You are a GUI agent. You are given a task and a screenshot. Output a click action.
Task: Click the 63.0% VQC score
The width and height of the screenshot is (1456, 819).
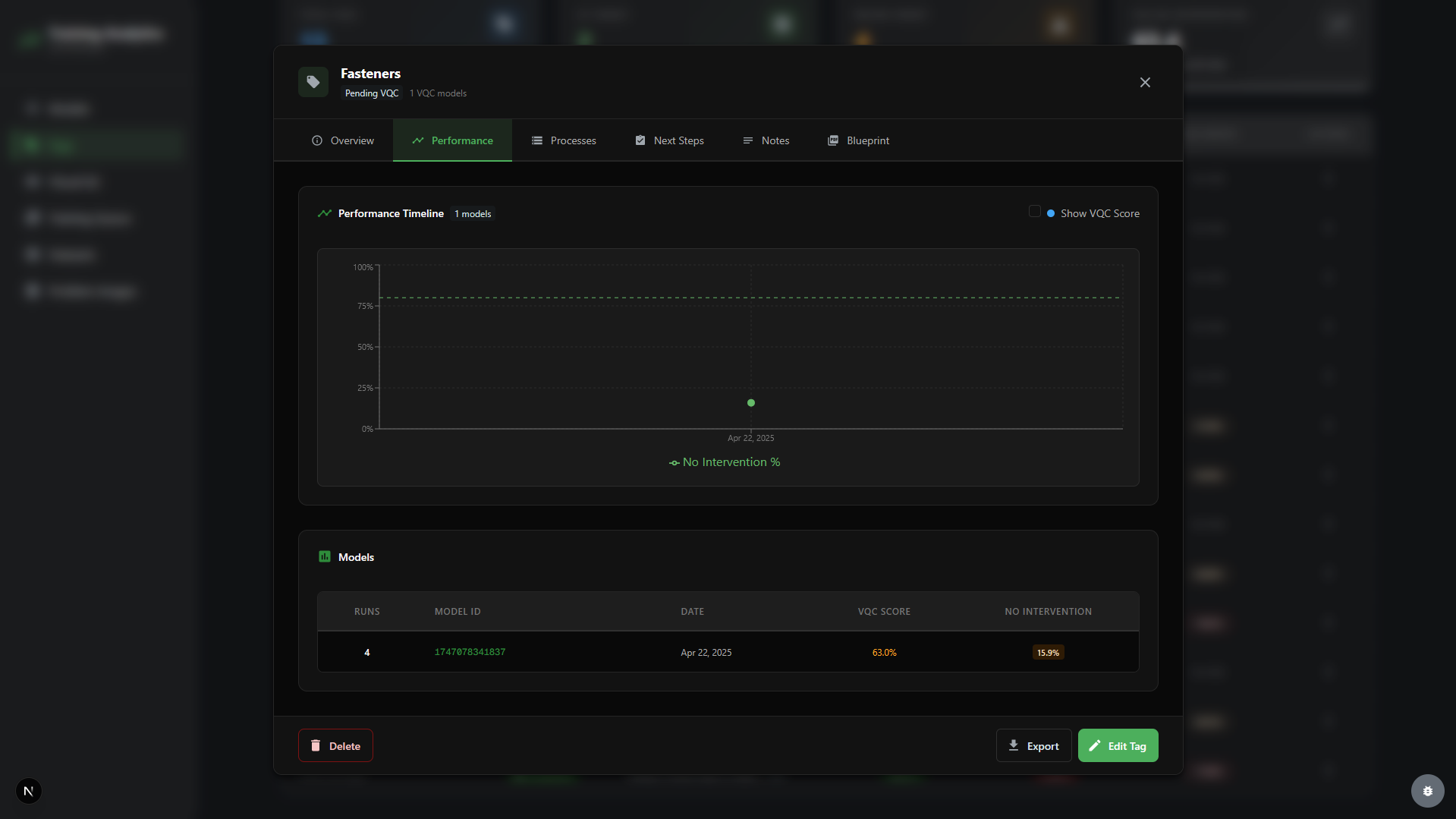884,653
